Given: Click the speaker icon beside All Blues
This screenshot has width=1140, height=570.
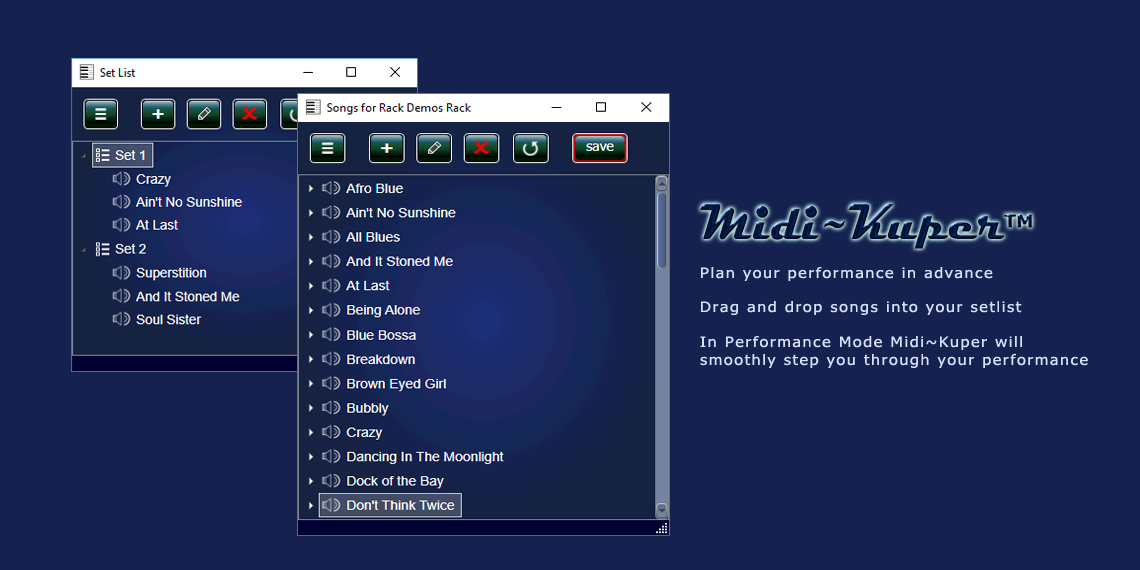Looking at the screenshot, I should tap(331, 237).
